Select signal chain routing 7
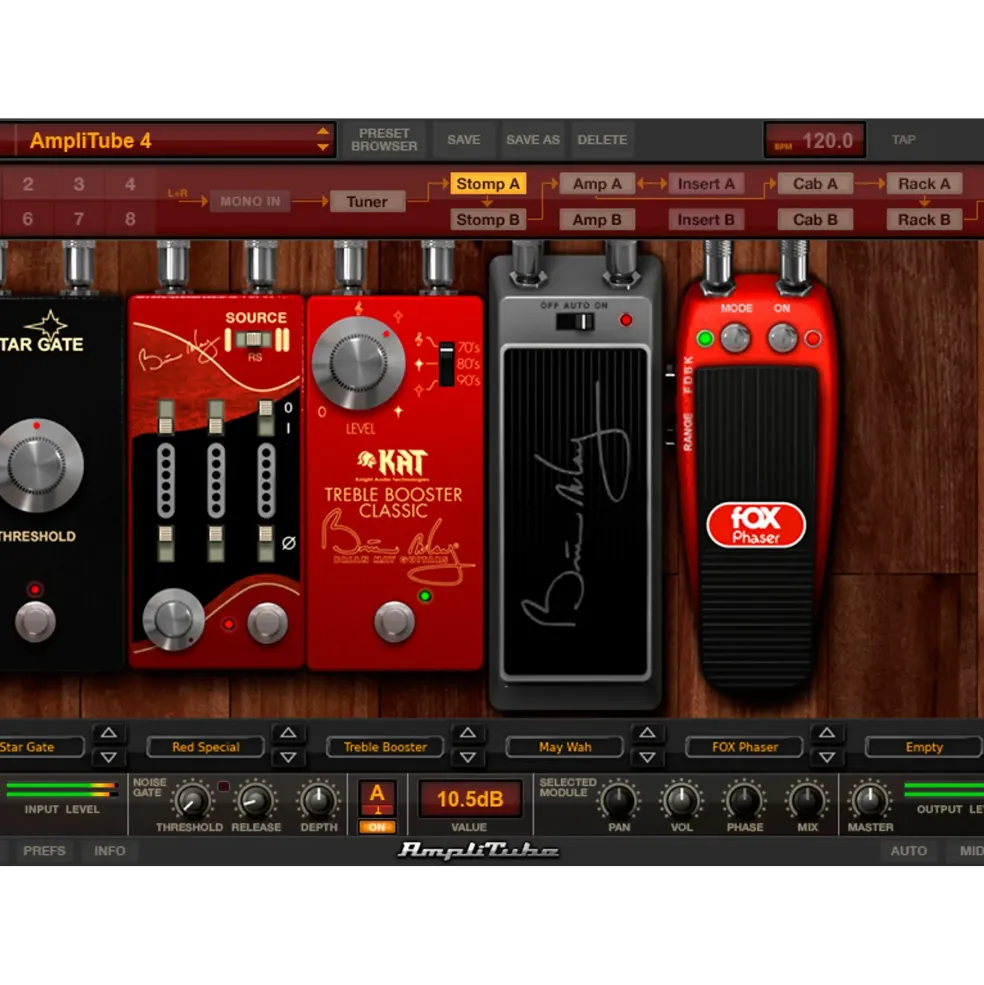The width and height of the screenshot is (984, 985). pyautogui.click(x=79, y=219)
